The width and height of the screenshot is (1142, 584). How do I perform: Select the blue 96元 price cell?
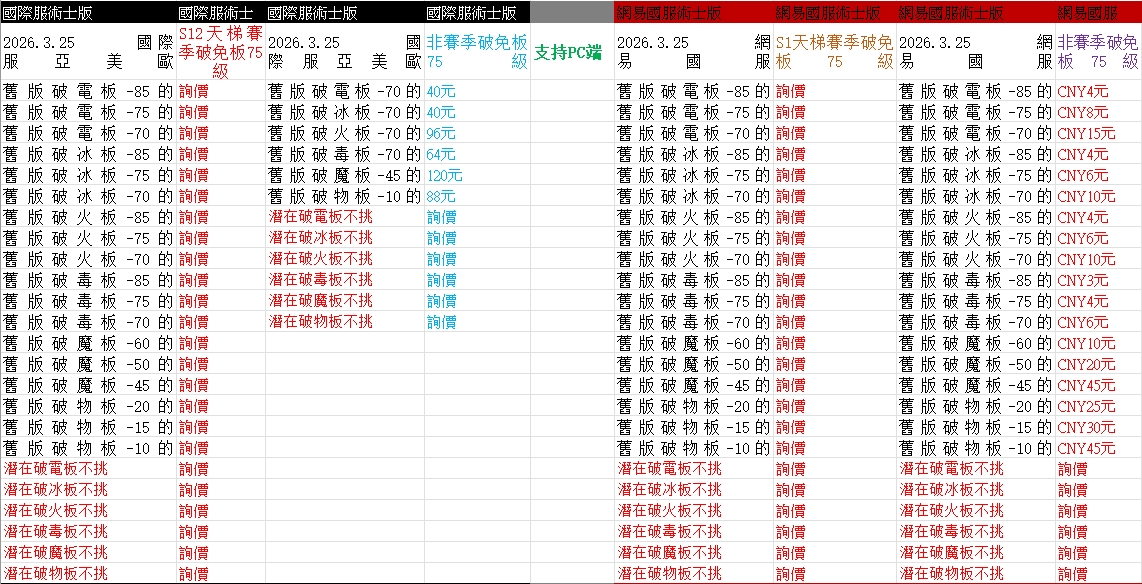(440, 133)
